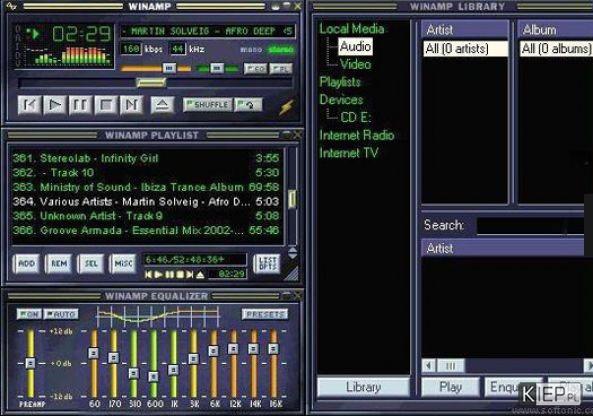Screen dimensions: 593x416
Task: Click mini Next button in playlist window
Action: click(189, 275)
